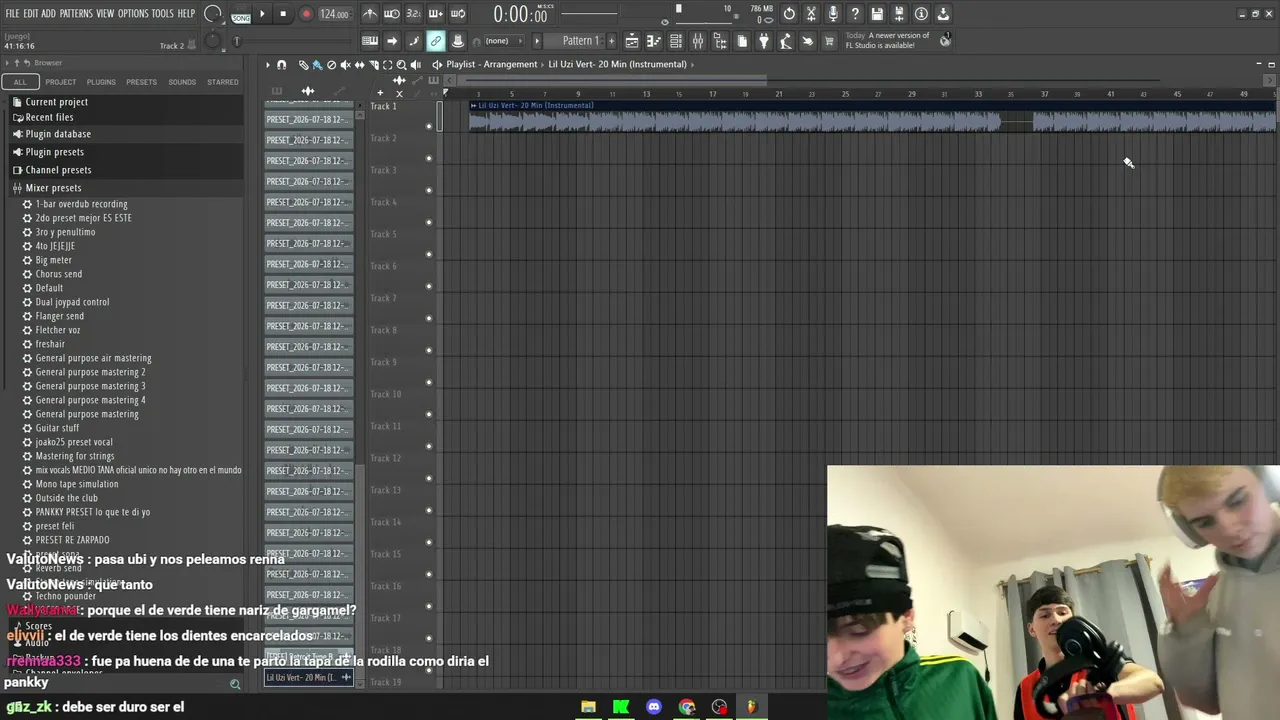The width and height of the screenshot is (1280, 720).
Task: Click the Lil Uzi Vert audio clip
Action: [x=872, y=116]
